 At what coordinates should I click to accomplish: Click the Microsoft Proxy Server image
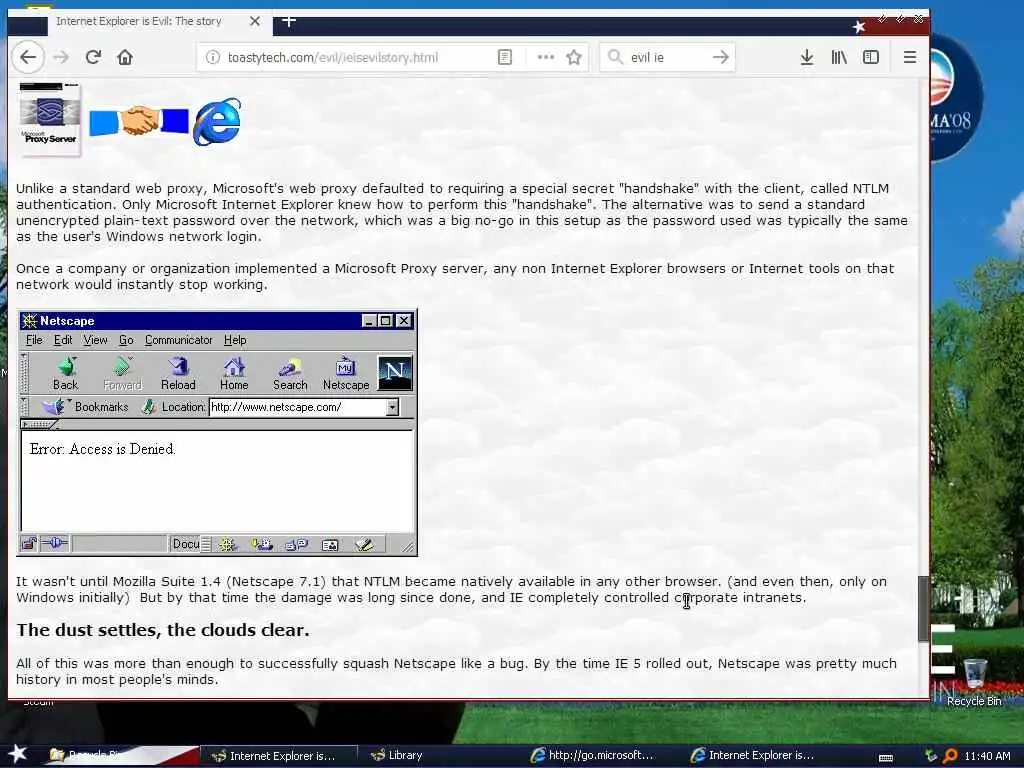[x=50, y=119]
